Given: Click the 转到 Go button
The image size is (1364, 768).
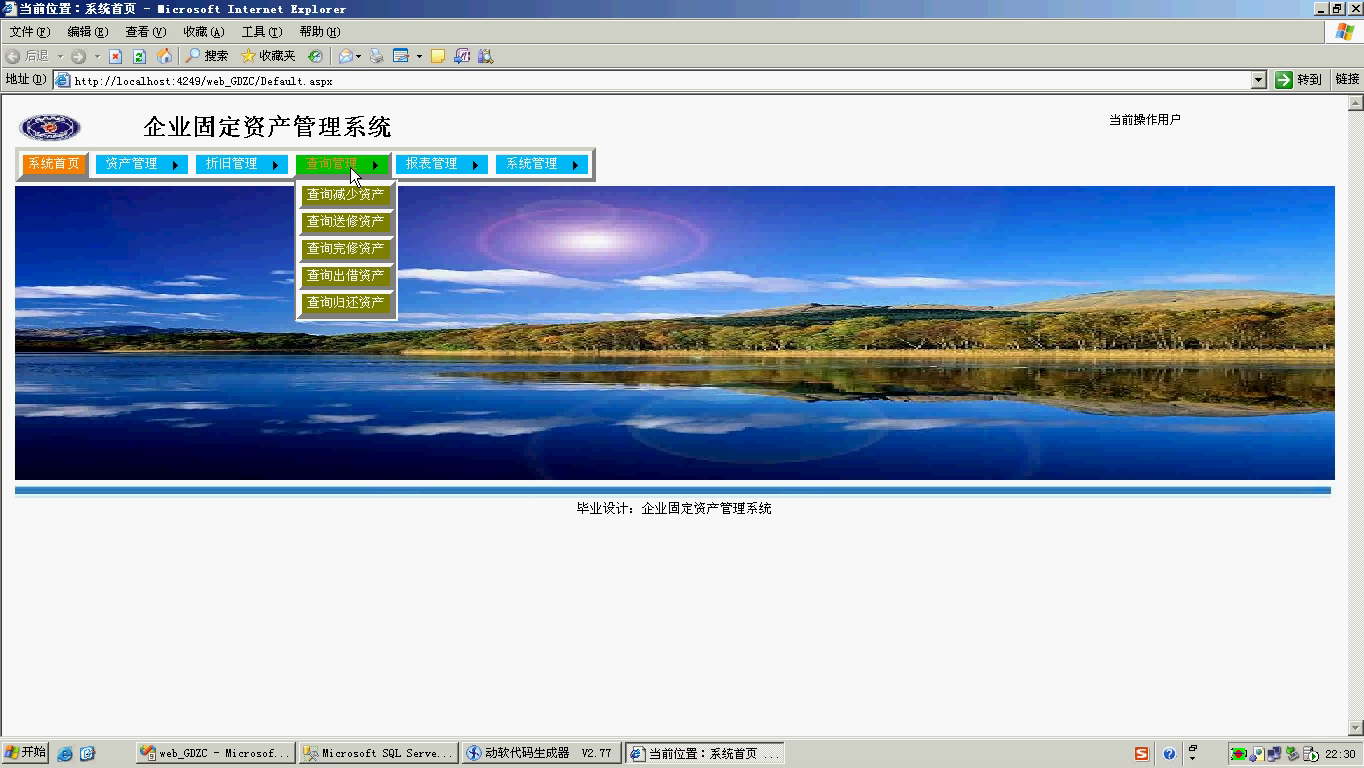Looking at the screenshot, I should (1298, 80).
